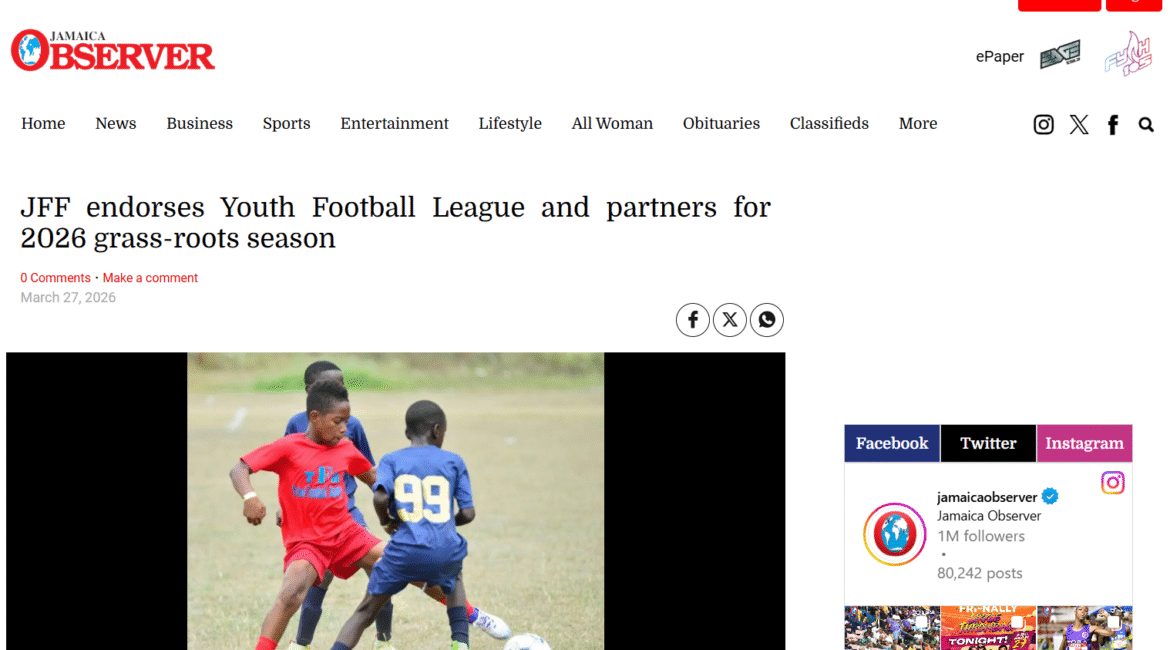Share article via round WhatsApp button

tap(766, 320)
